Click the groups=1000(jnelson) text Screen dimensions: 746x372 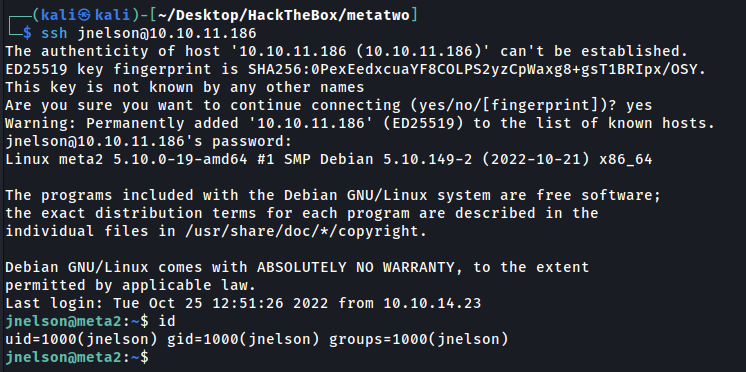click(419, 339)
